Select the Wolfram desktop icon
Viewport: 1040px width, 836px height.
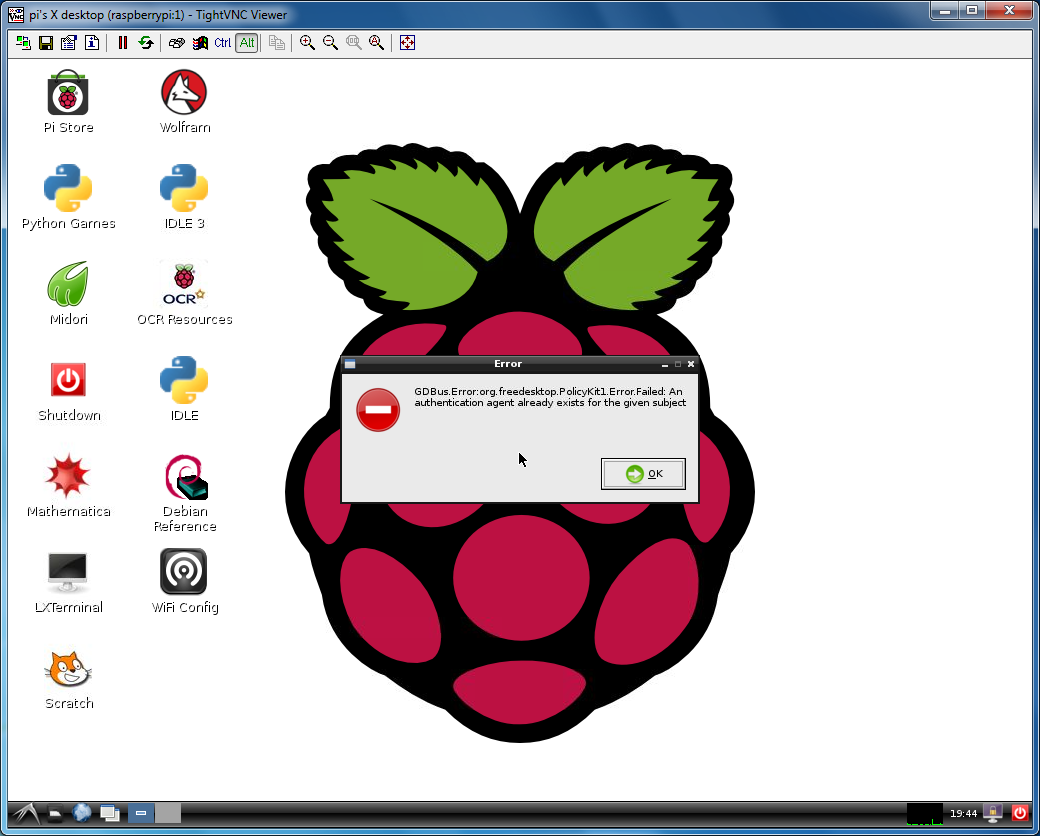pos(184,102)
